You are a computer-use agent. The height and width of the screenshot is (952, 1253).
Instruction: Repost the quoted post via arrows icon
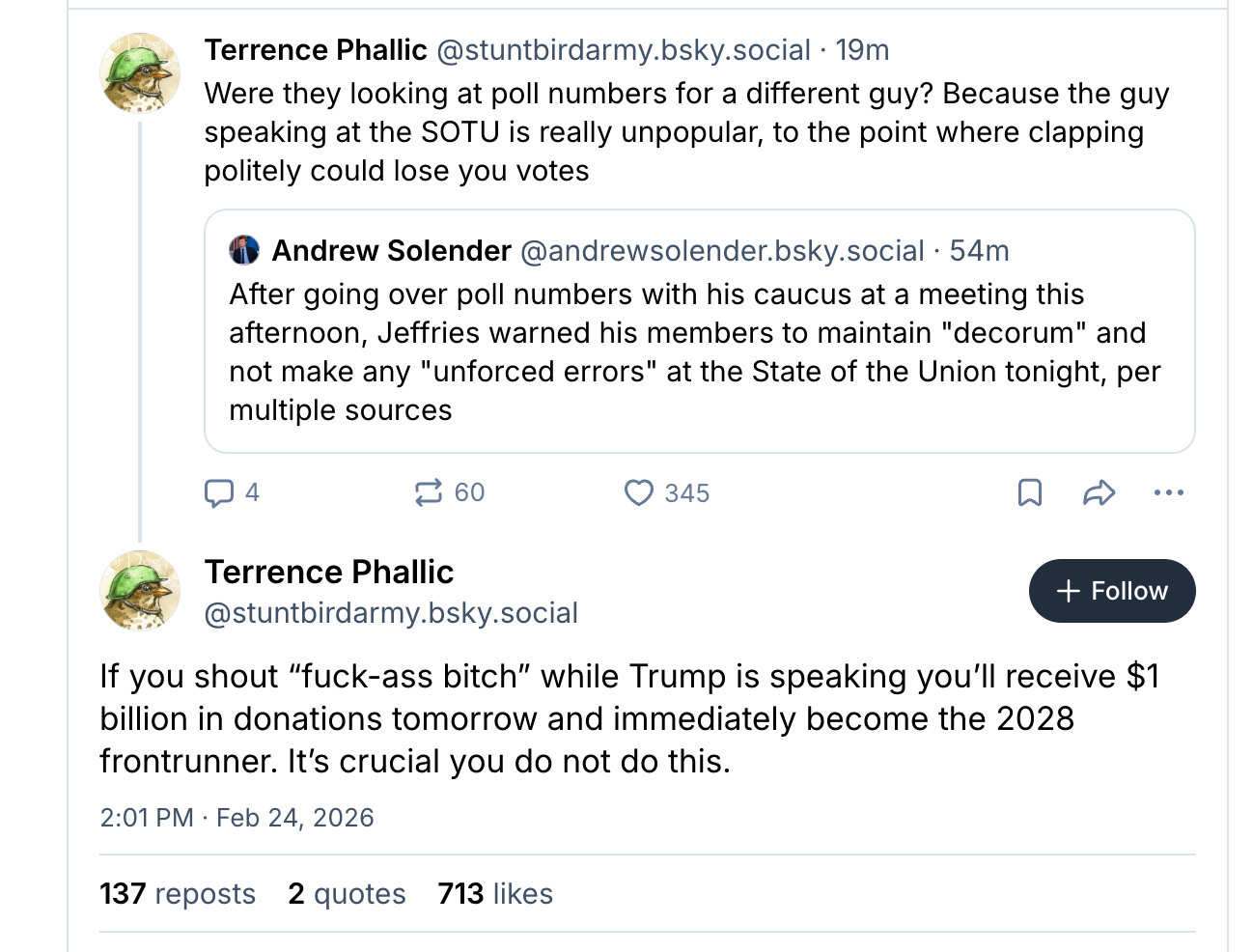(x=429, y=492)
